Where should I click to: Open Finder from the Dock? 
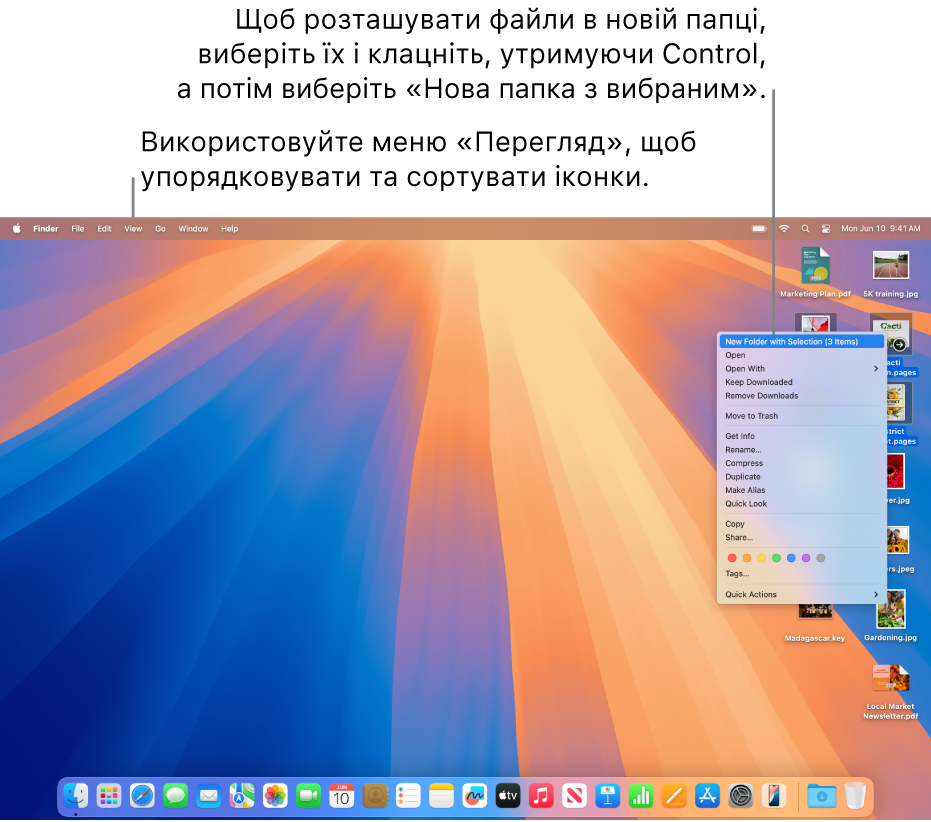(x=76, y=796)
